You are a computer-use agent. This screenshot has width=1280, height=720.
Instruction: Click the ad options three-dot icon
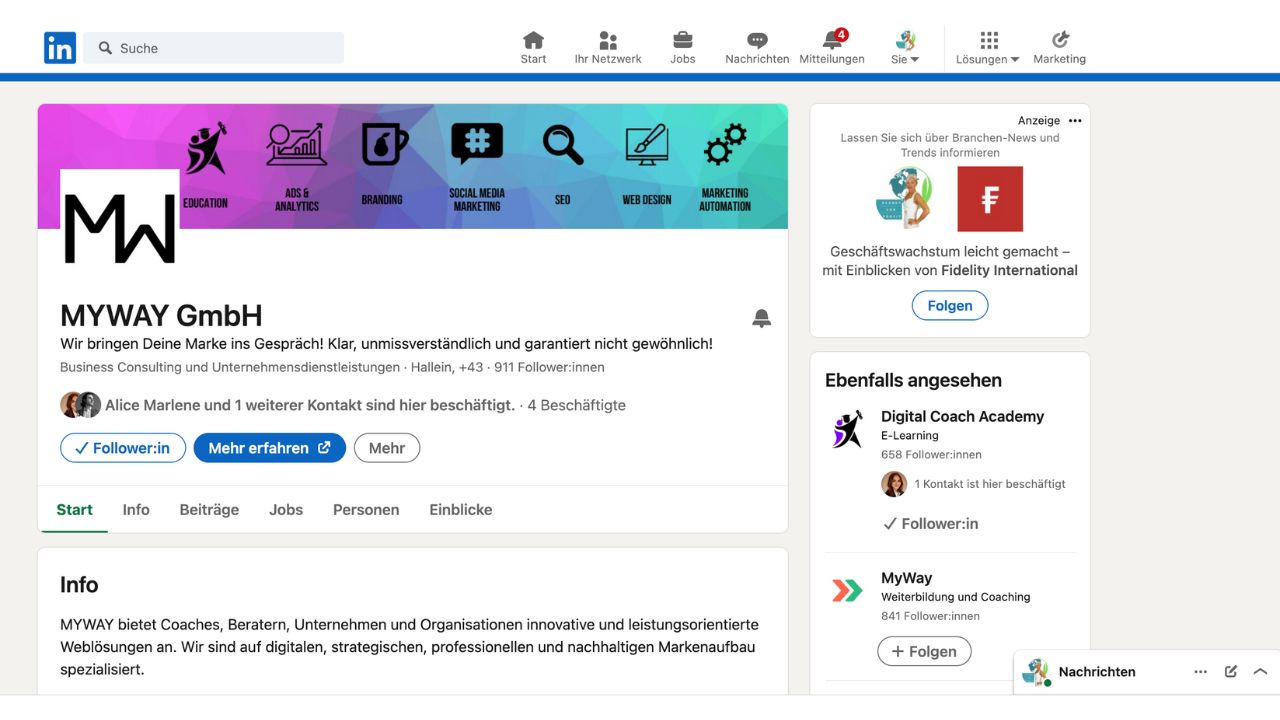pyautogui.click(x=1075, y=121)
